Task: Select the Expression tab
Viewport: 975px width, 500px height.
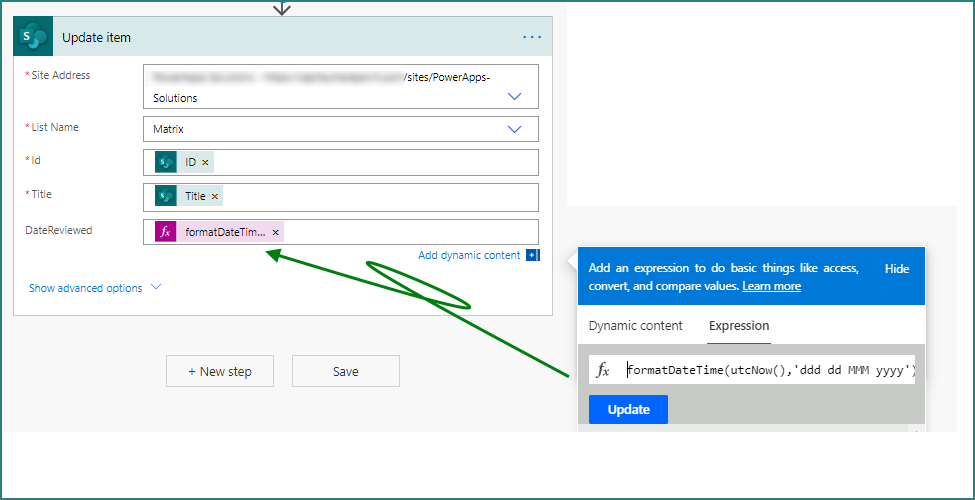Action: (739, 326)
